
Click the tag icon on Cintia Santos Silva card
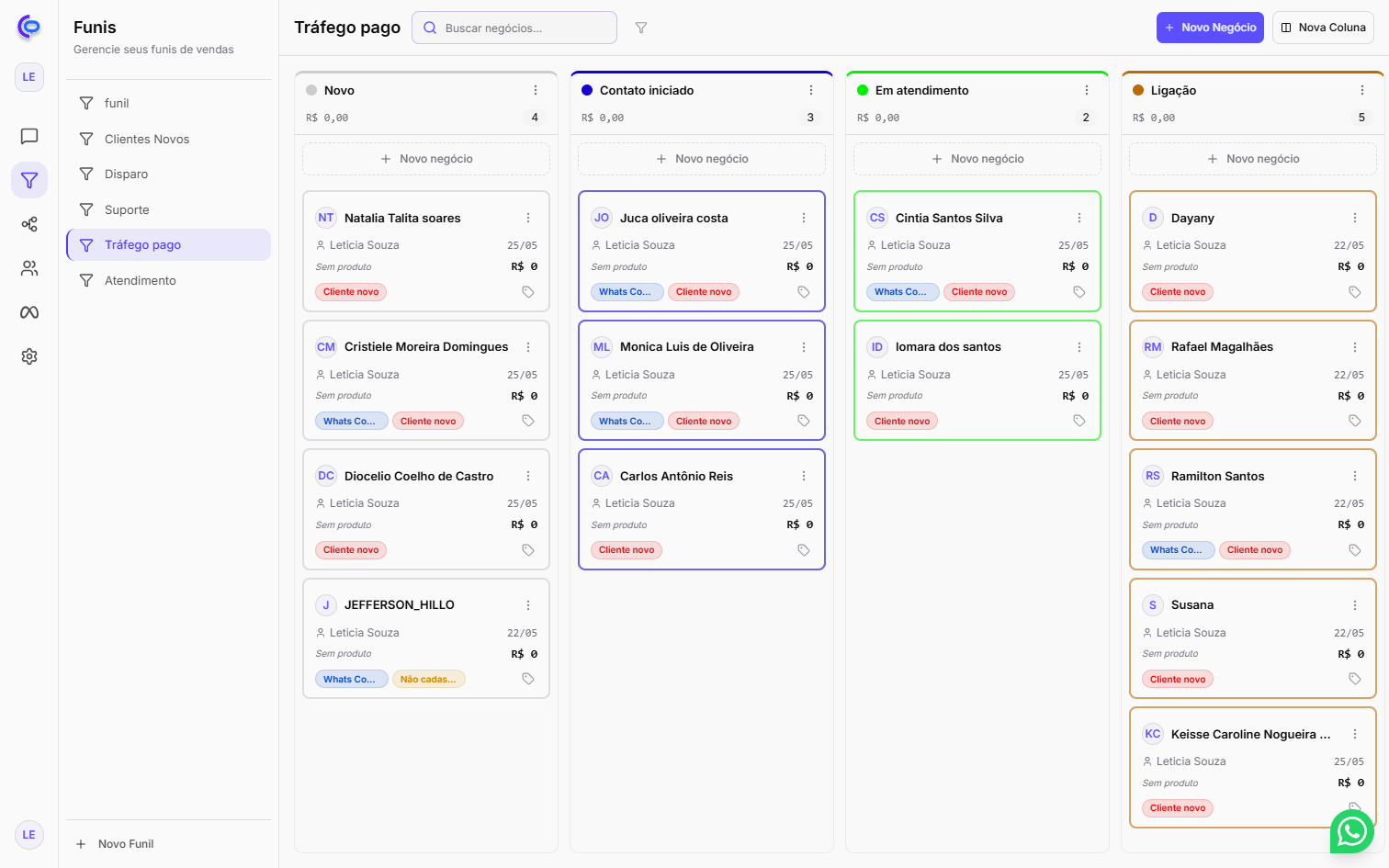click(1079, 292)
